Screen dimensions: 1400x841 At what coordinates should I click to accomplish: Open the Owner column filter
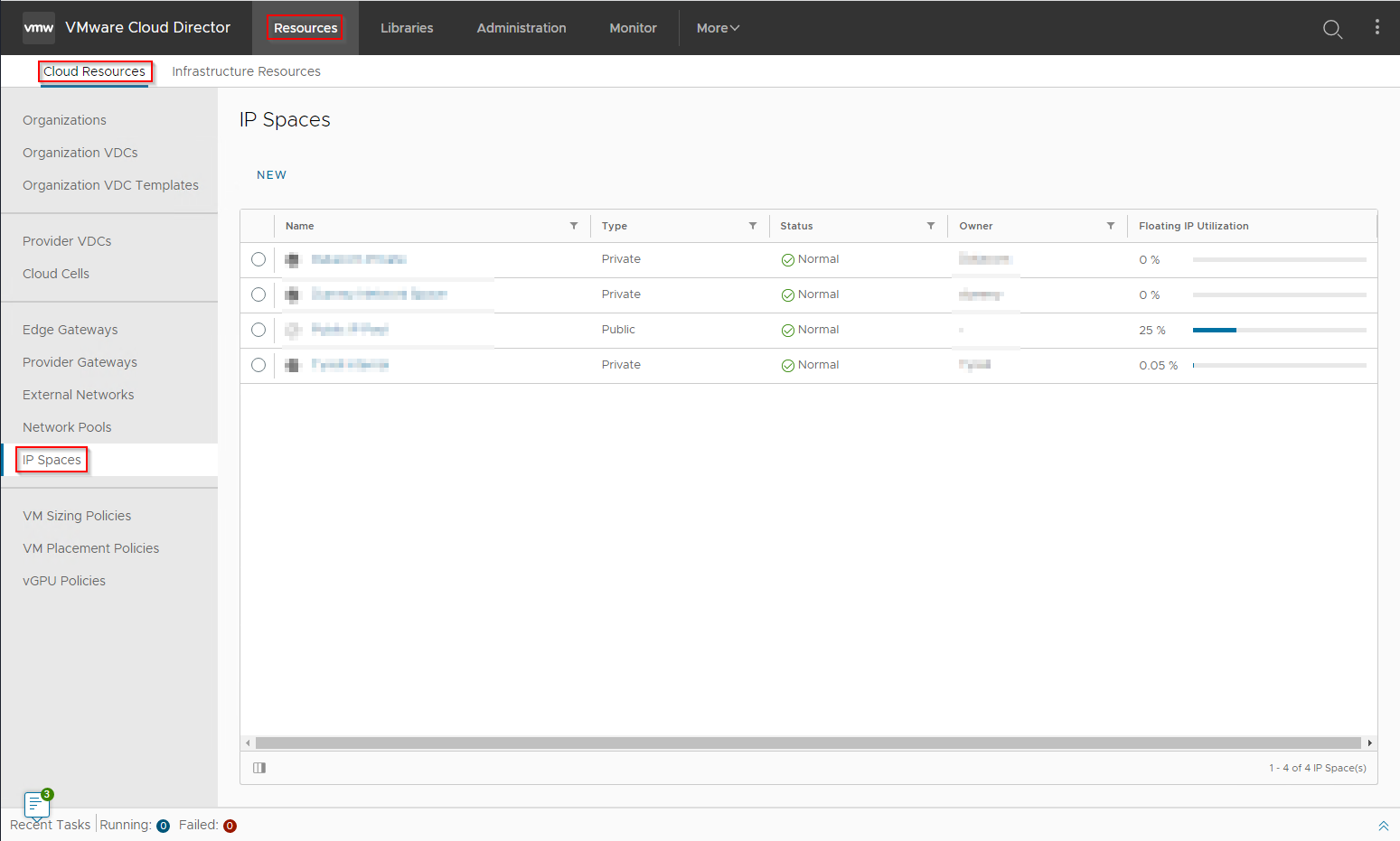tap(1111, 226)
